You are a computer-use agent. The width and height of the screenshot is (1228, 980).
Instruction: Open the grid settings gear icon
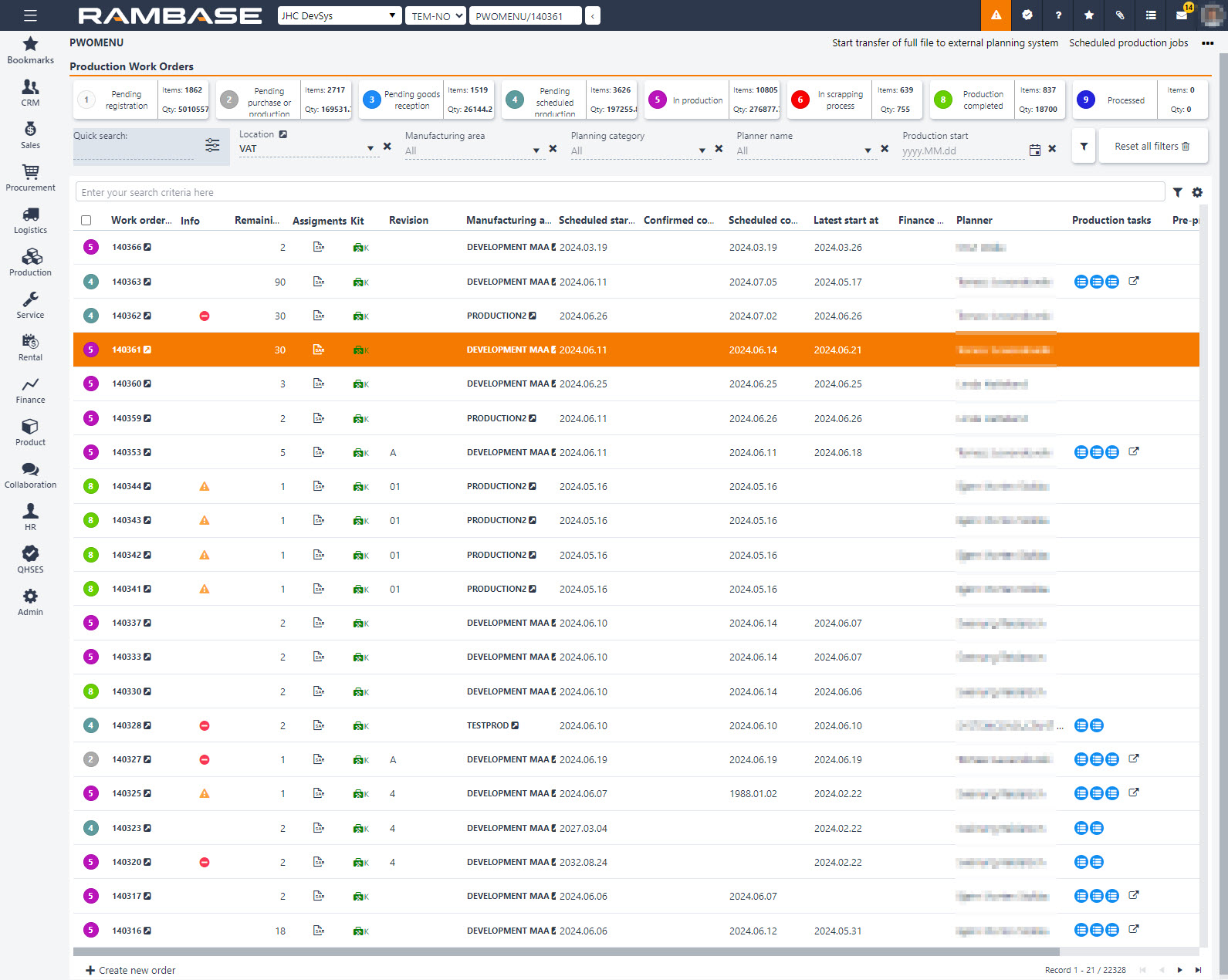(x=1197, y=193)
